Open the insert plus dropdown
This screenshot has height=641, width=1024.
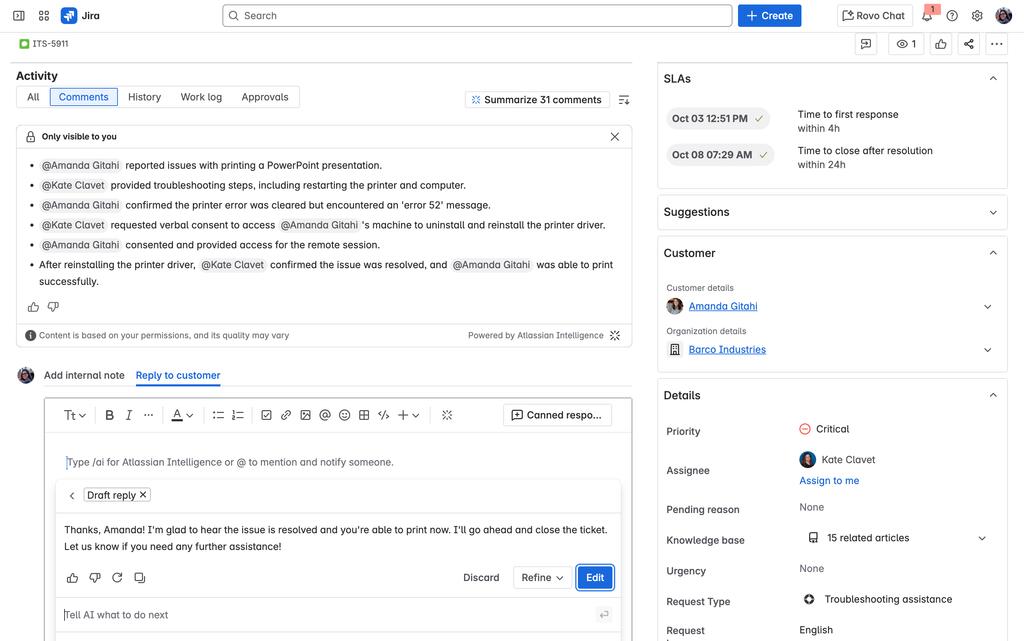pos(409,415)
